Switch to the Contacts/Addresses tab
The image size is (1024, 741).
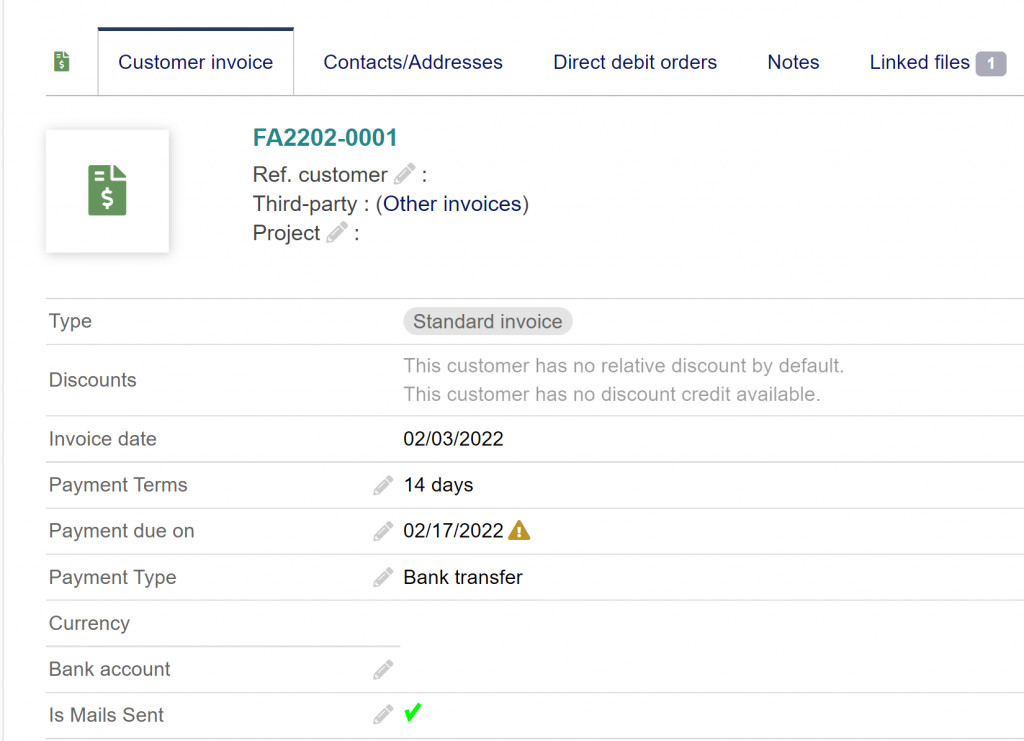pos(413,62)
